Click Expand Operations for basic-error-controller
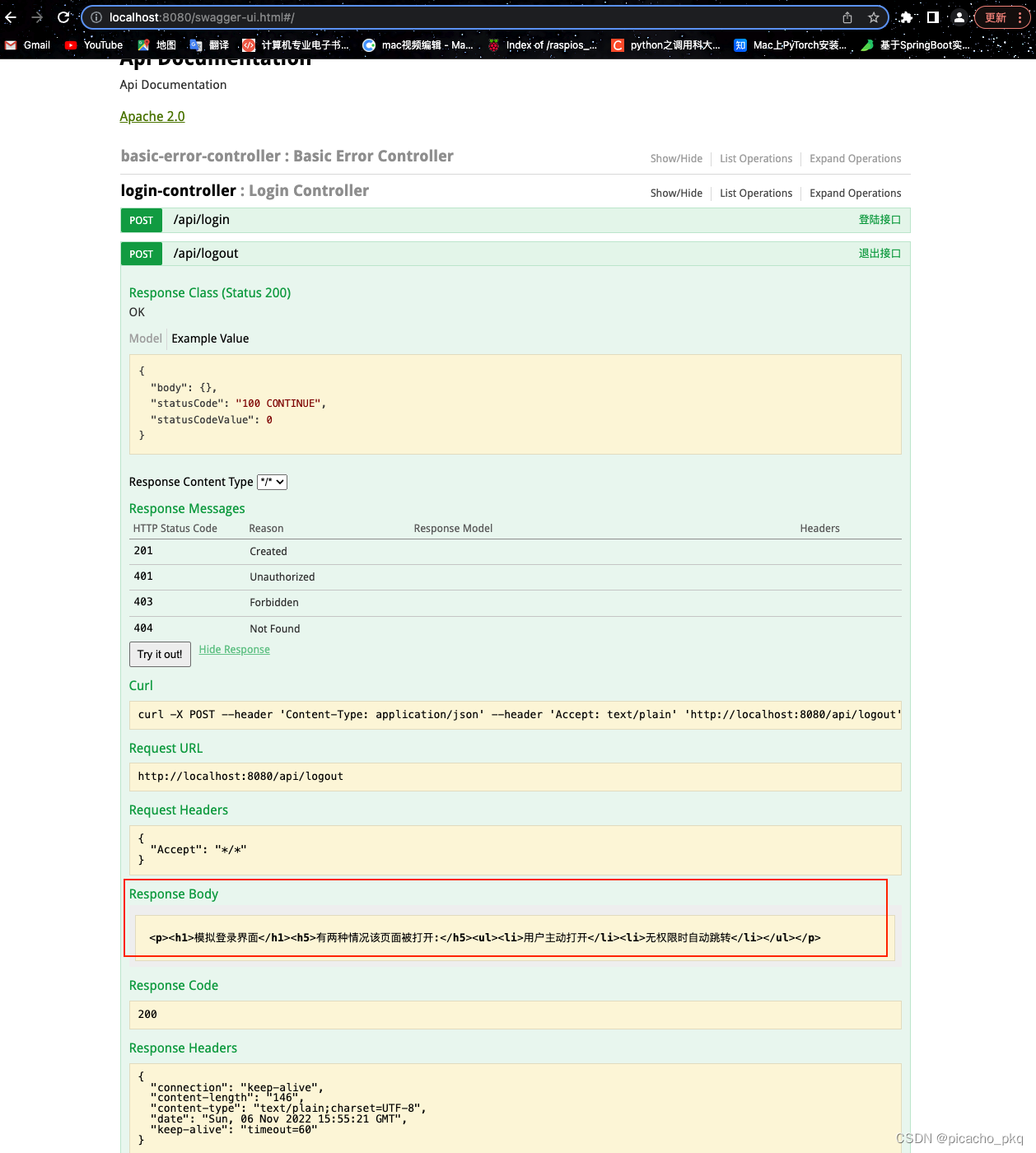This screenshot has height=1153, width=1036. pyautogui.click(x=855, y=159)
